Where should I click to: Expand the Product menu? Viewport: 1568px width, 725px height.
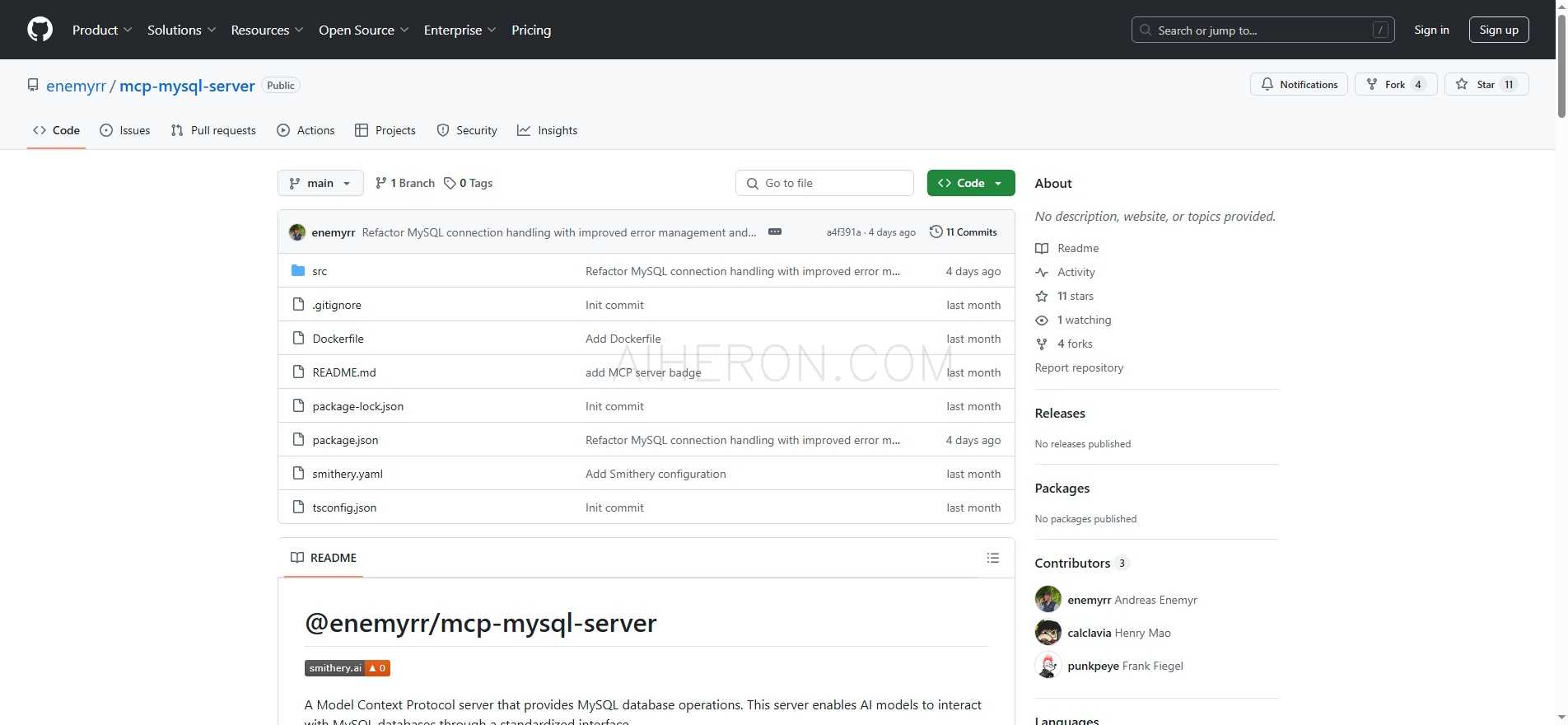(102, 30)
